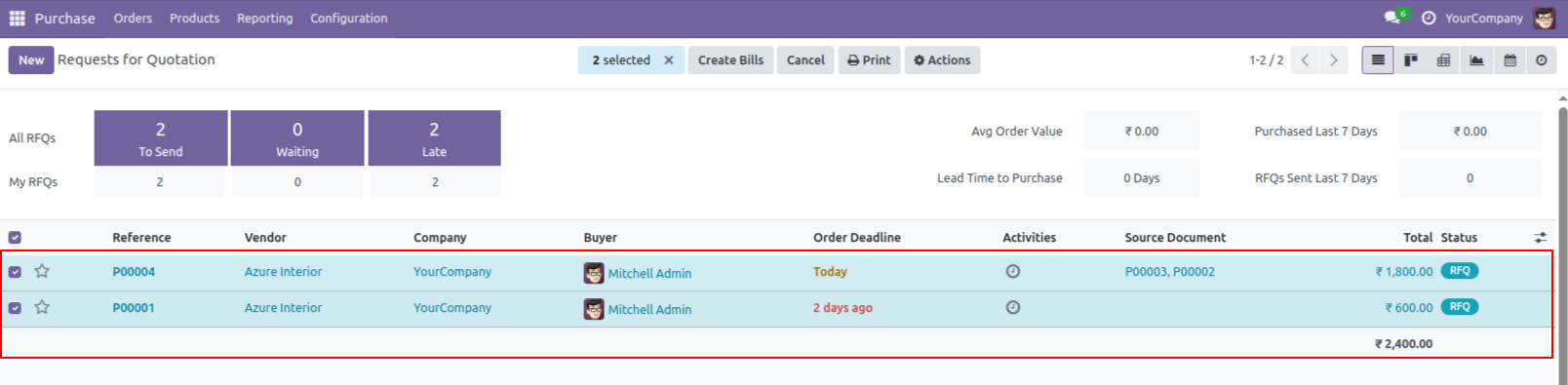Sort by Reference column header
Image resolution: width=1568 pixels, height=385 pixels.
[x=141, y=238]
